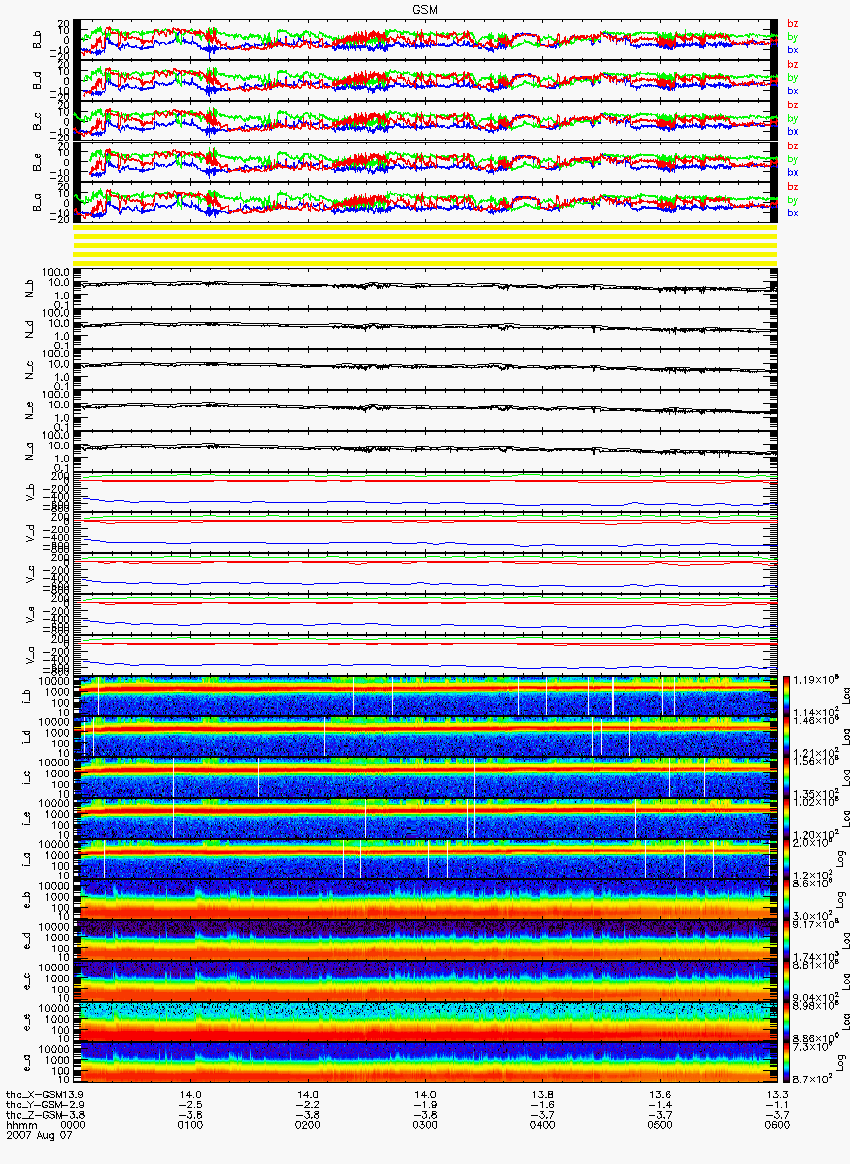Click the red bz legend beside B_b panel
Viewport: 850px width, 1164px height.
792,24
